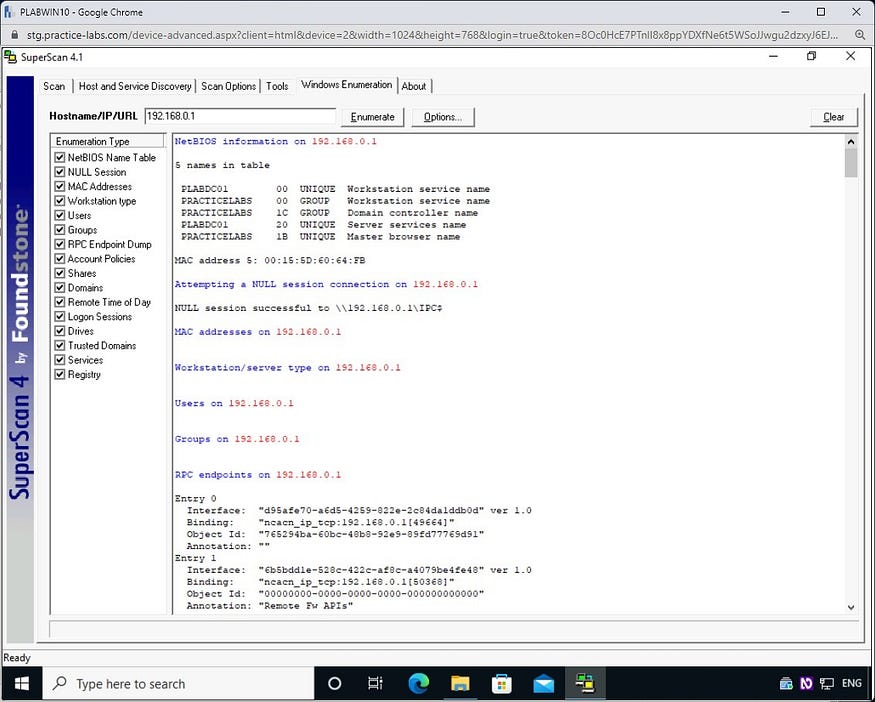Open Task View in taskbar
The width and height of the screenshot is (875, 702).
pyautogui.click(x=376, y=683)
